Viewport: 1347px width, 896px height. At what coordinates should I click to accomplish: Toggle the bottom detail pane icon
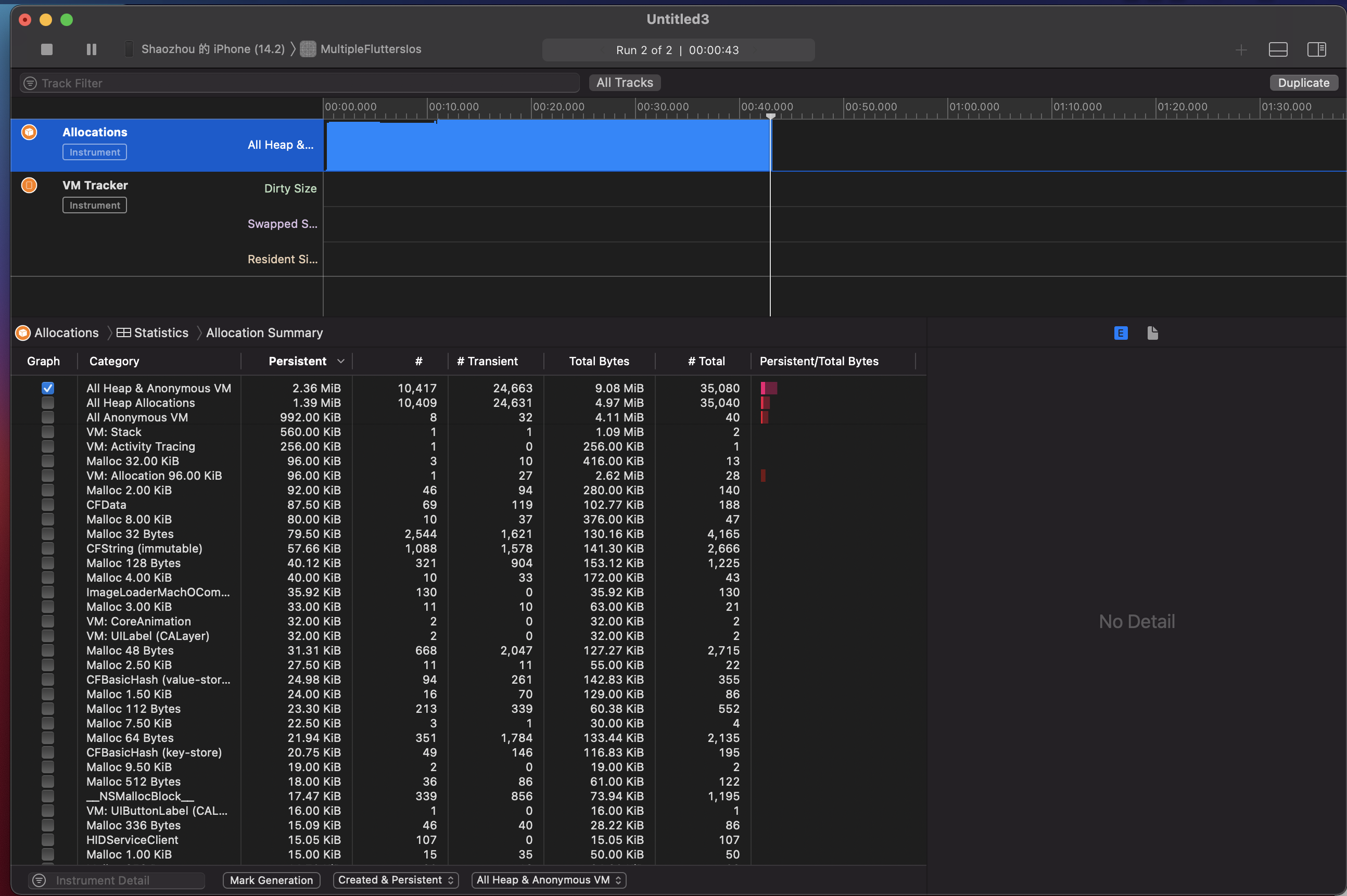pyautogui.click(x=1277, y=50)
